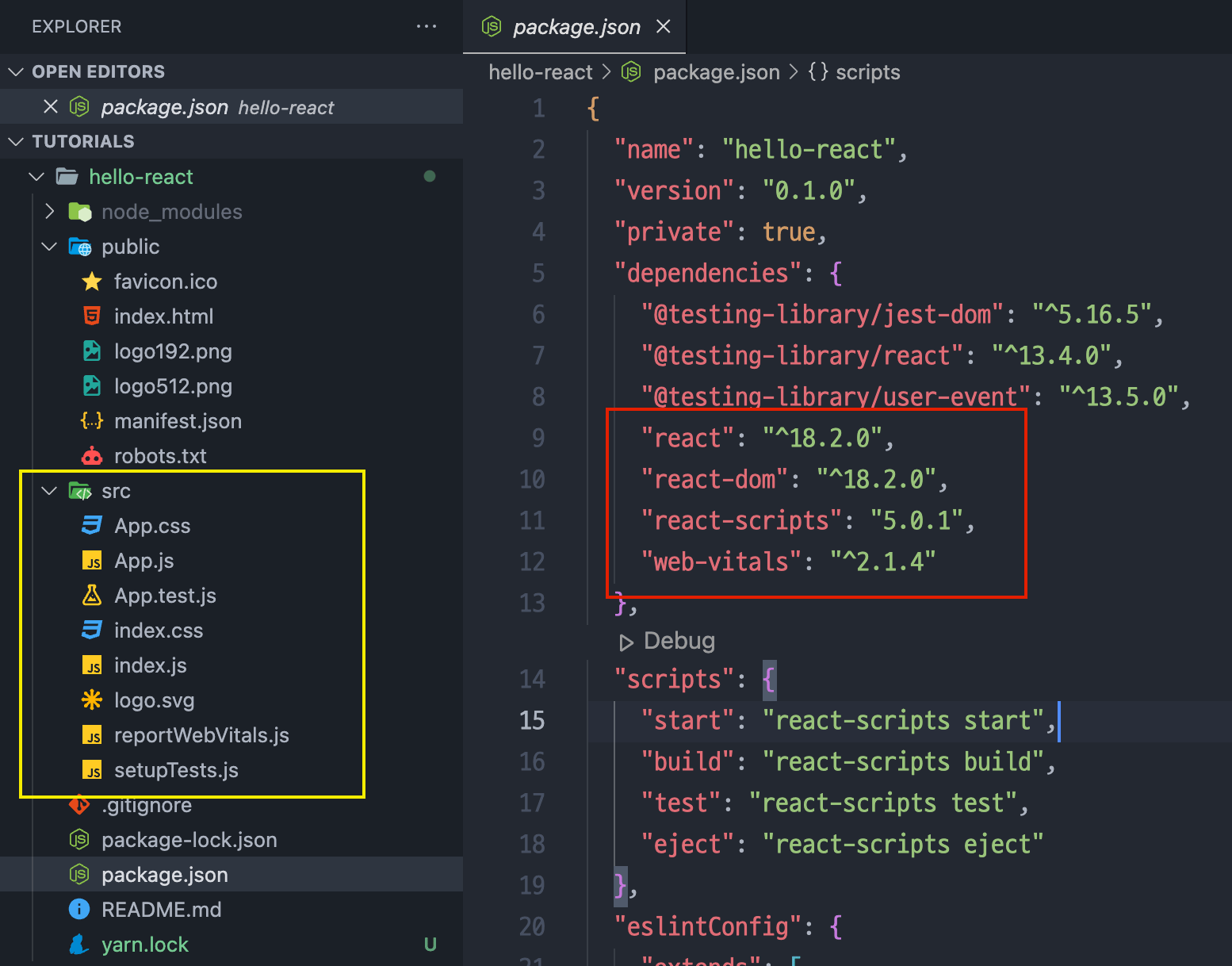Click the JS icon beside reportWebVitals.js

click(x=92, y=735)
